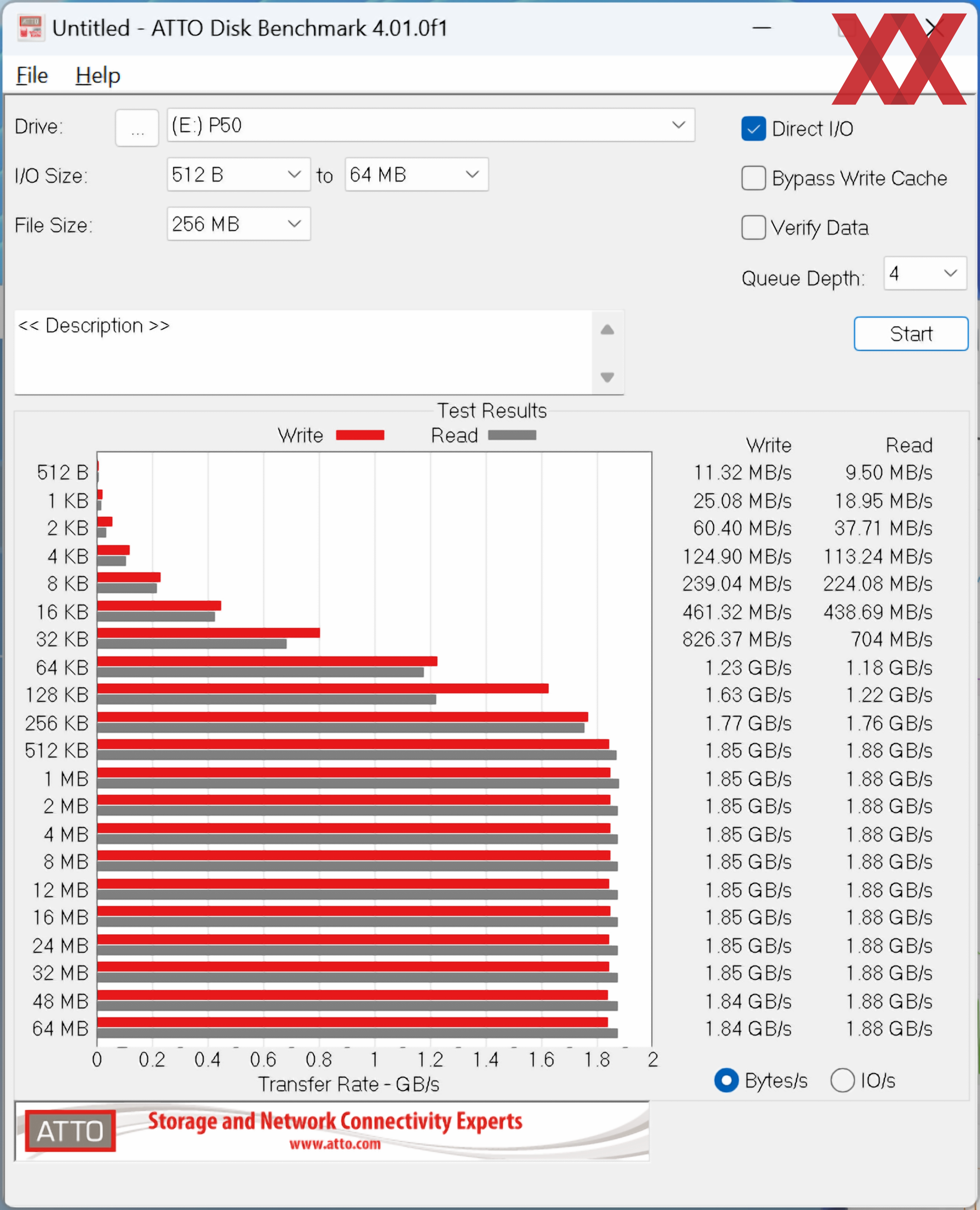Uncheck the Direct I/O checkbox

753,129
